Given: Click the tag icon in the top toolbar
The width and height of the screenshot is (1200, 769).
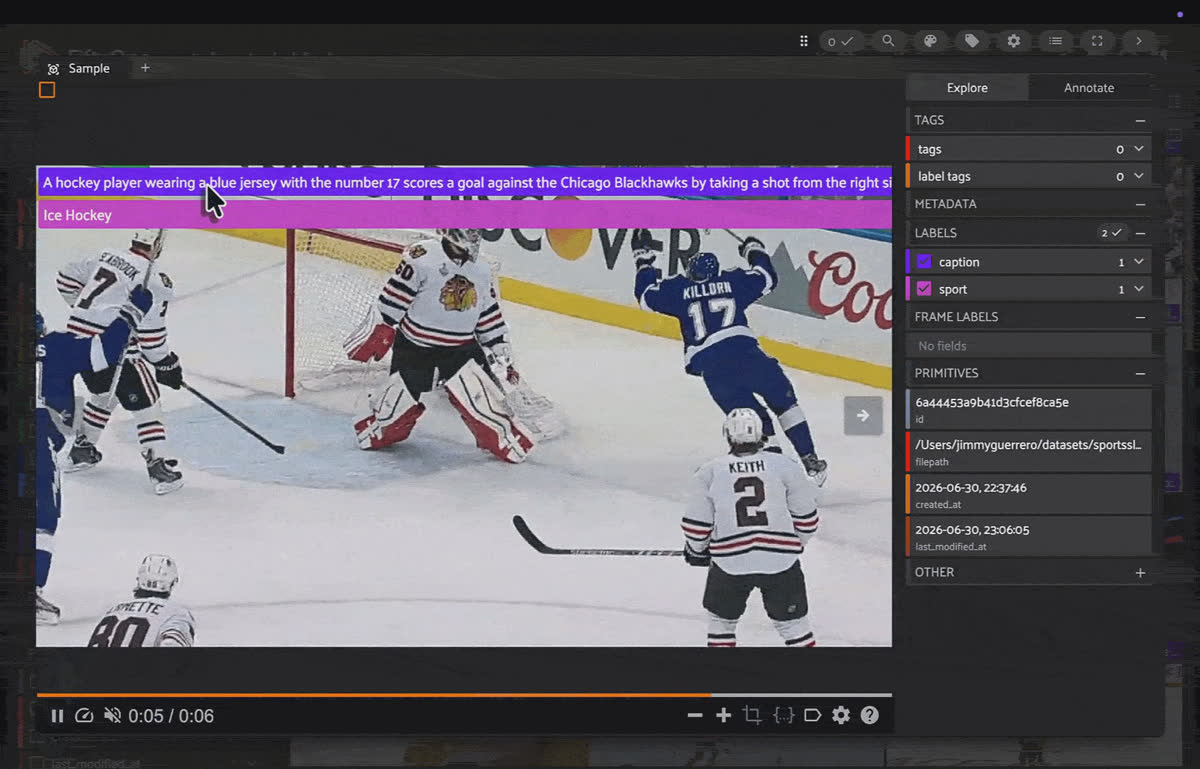Looking at the screenshot, I should [971, 41].
